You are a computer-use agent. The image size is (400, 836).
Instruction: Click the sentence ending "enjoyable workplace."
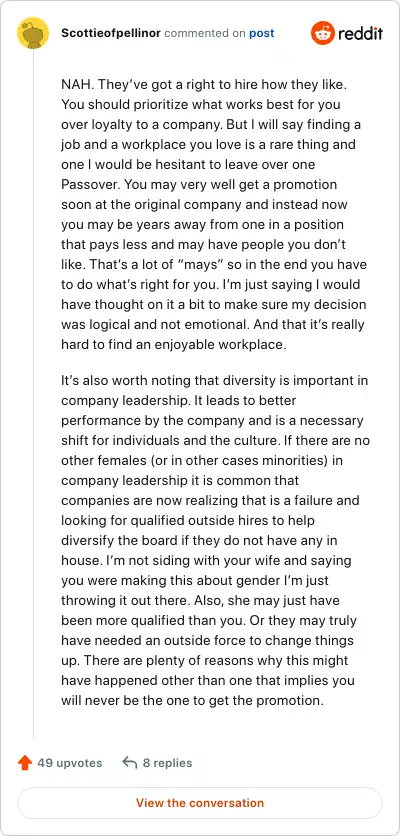[x=174, y=344]
